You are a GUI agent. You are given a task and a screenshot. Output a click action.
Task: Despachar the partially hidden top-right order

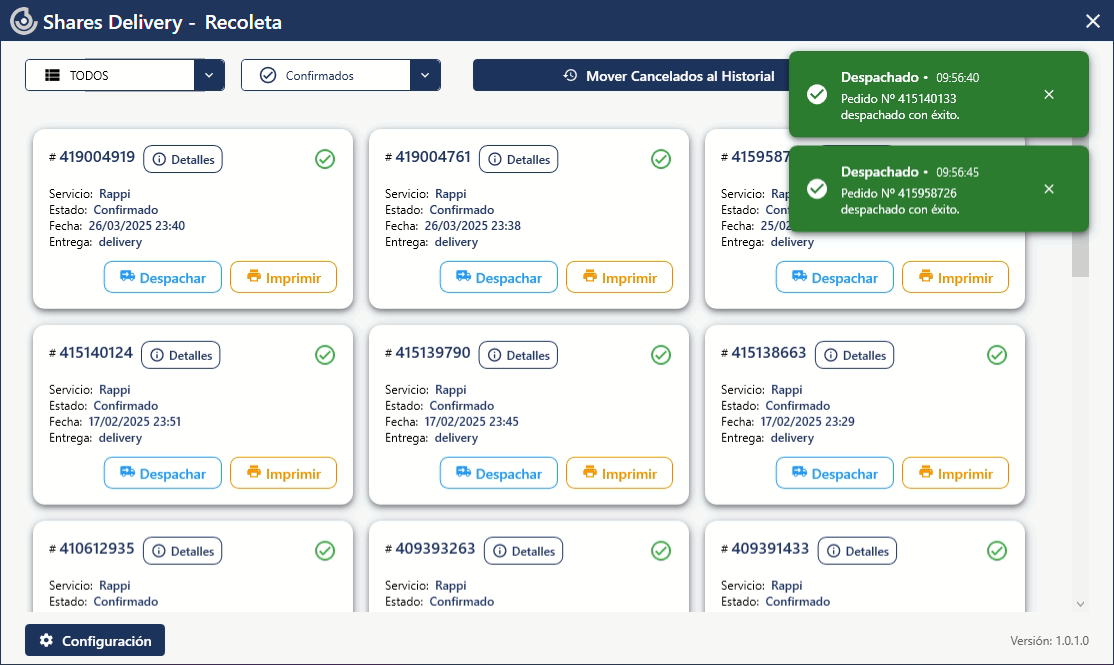835,277
